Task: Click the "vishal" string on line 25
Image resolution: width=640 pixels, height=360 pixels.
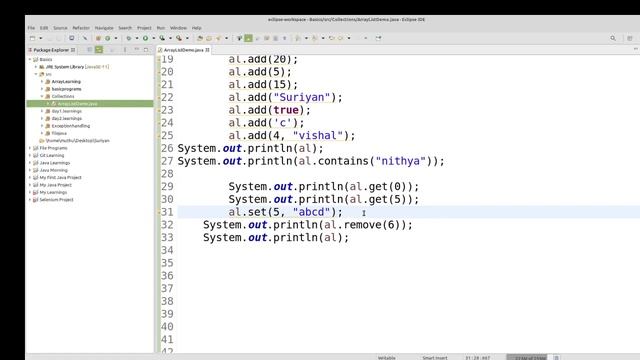Action: point(318,136)
